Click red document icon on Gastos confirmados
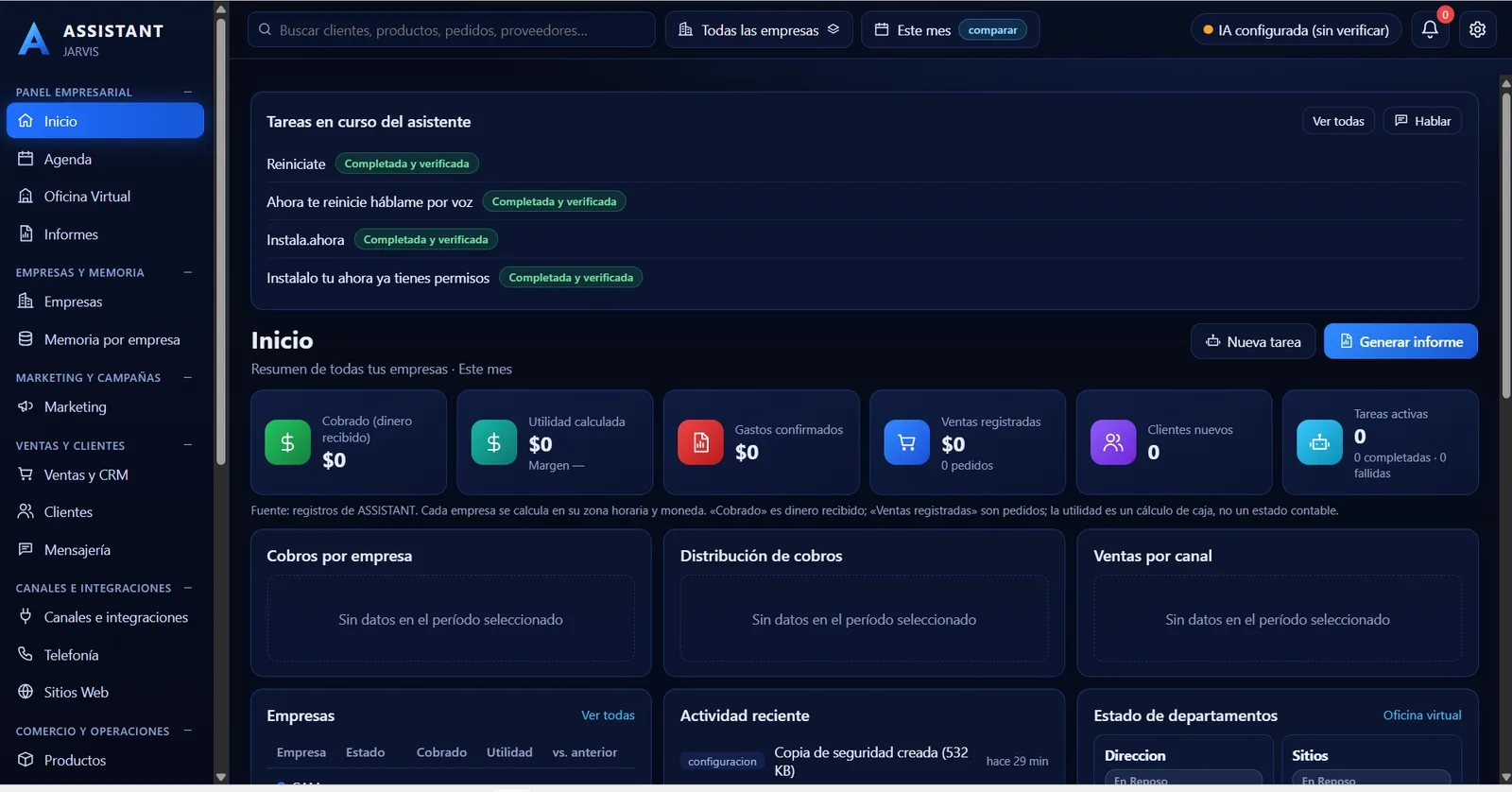 [x=700, y=442]
